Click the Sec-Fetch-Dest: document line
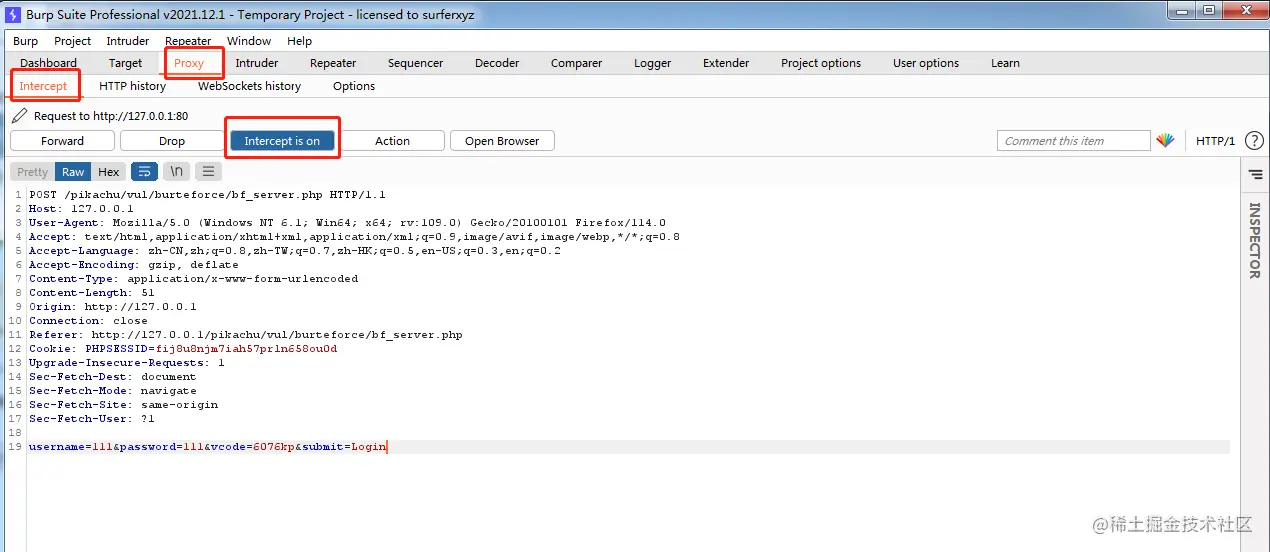Image resolution: width=1270 pixels, height=552 pixels. coord(112,377)
